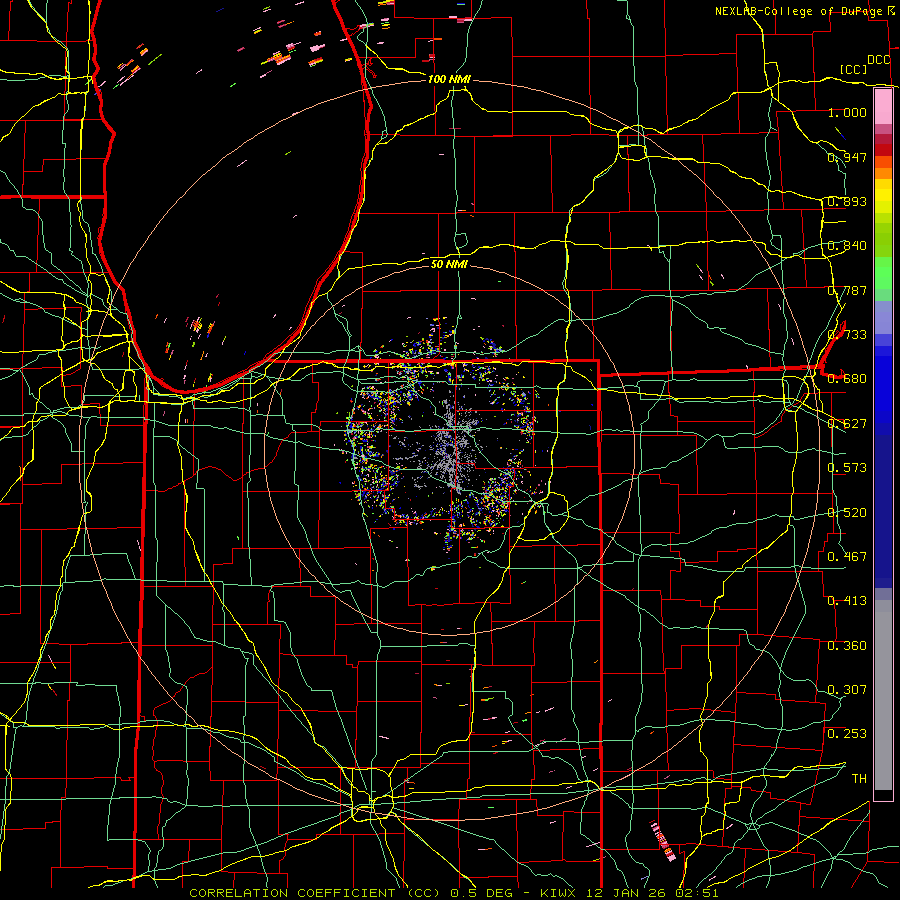Screen dimensions: 900x900
Task: Click the 0.360 legend value
Action: click(847, 645)
